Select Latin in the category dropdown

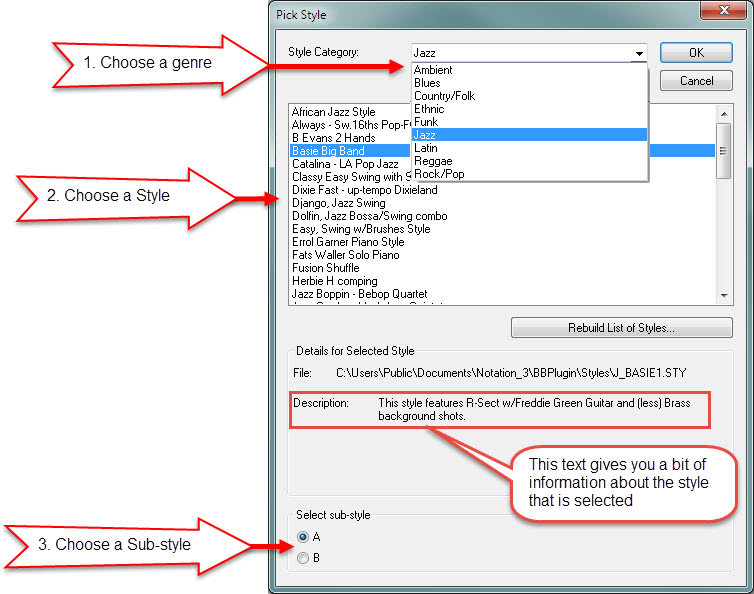coord(426,148)
